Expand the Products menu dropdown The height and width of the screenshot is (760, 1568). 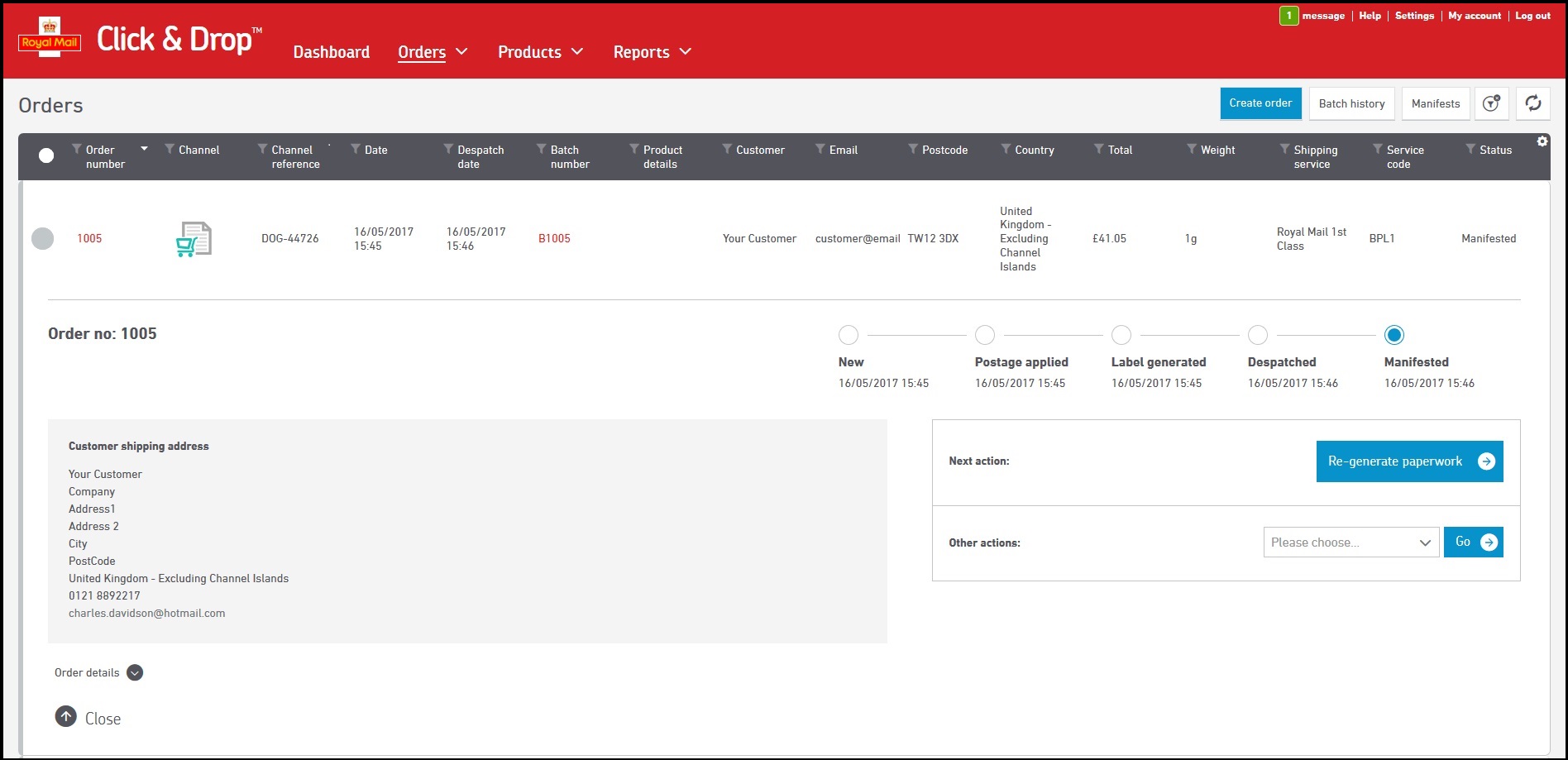[540, 52]
